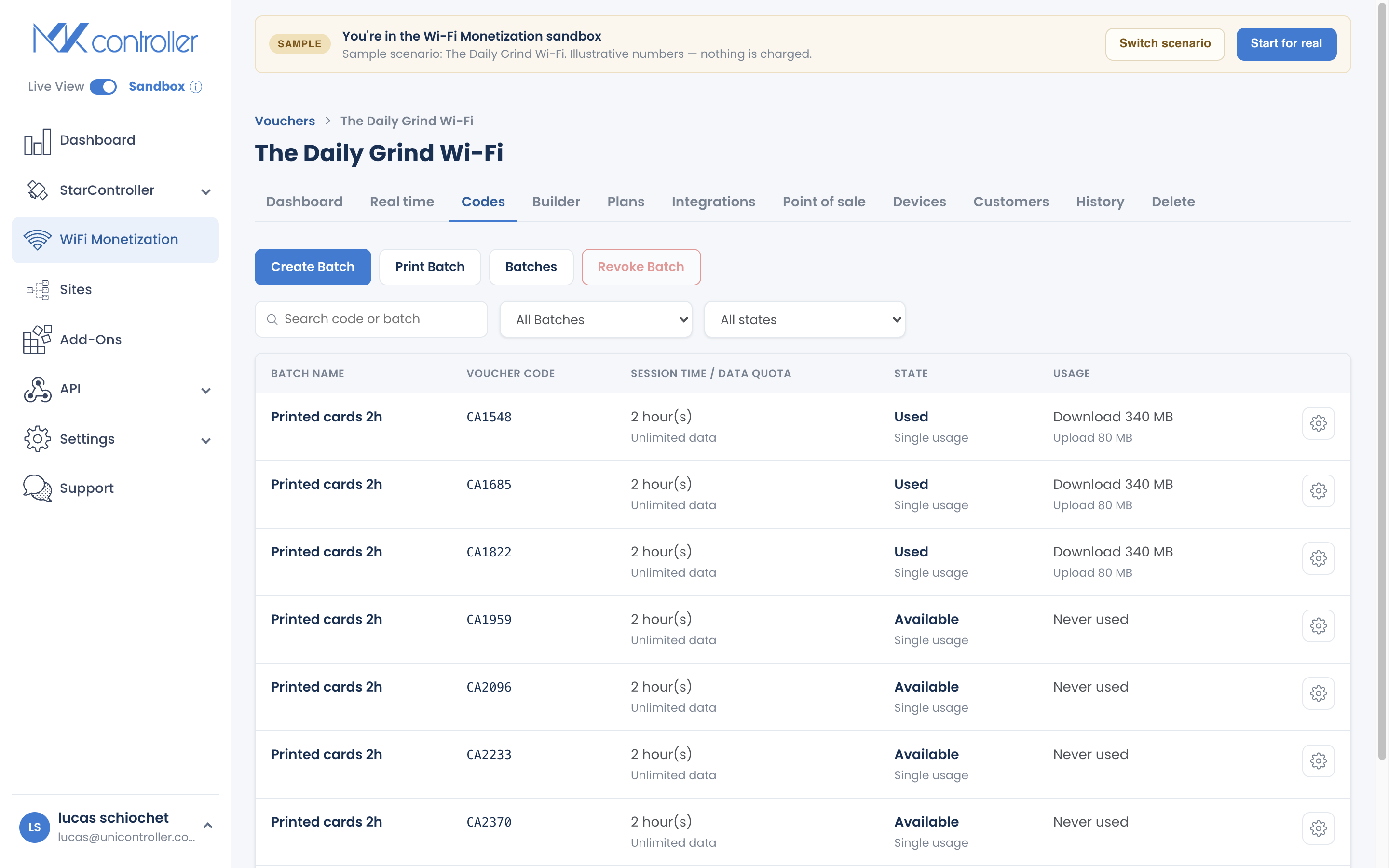Viewport: 1389px width, 868px height.
Task: Select voucher code CA1548 text
Action: tap(489, 417)
